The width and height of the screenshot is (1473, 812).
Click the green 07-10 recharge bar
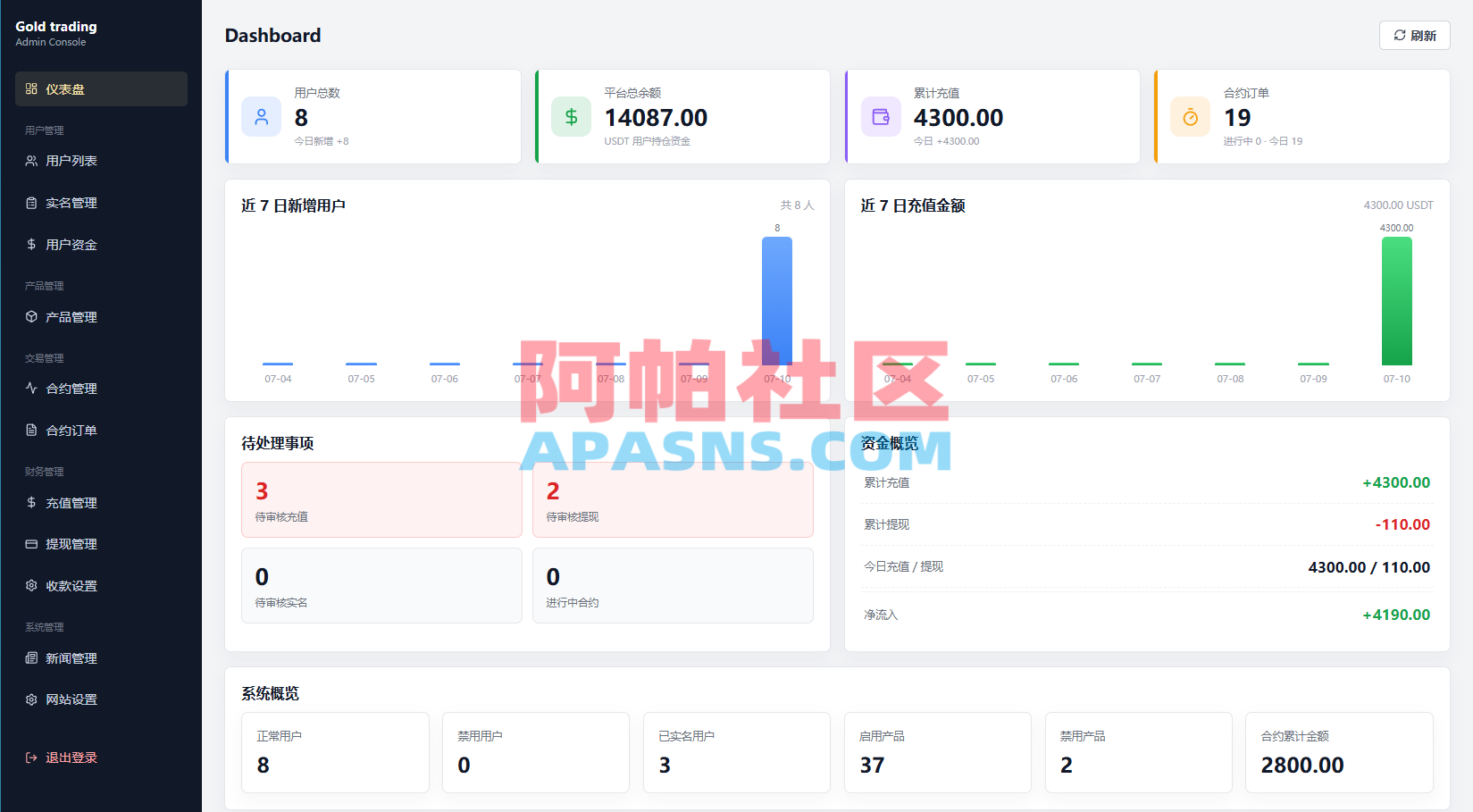(1397, 301)
